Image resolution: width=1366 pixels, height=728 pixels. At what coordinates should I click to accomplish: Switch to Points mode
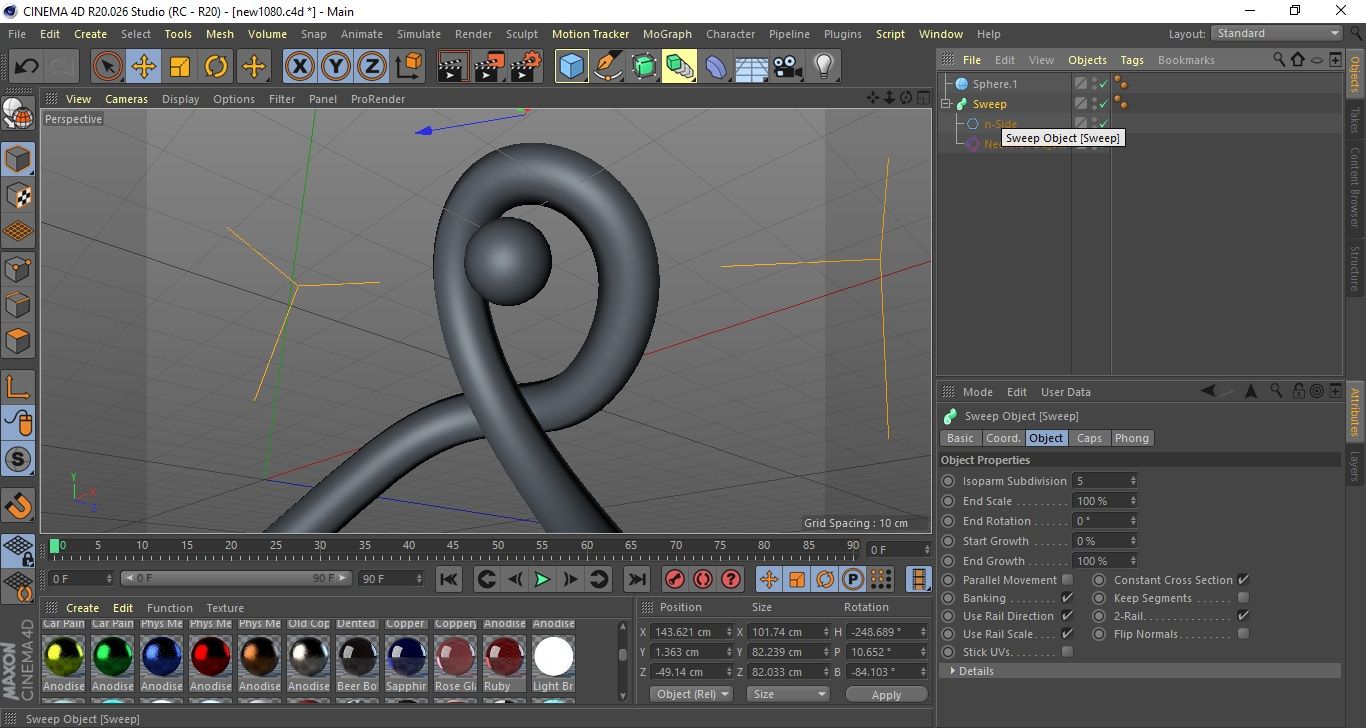(18, 269)
